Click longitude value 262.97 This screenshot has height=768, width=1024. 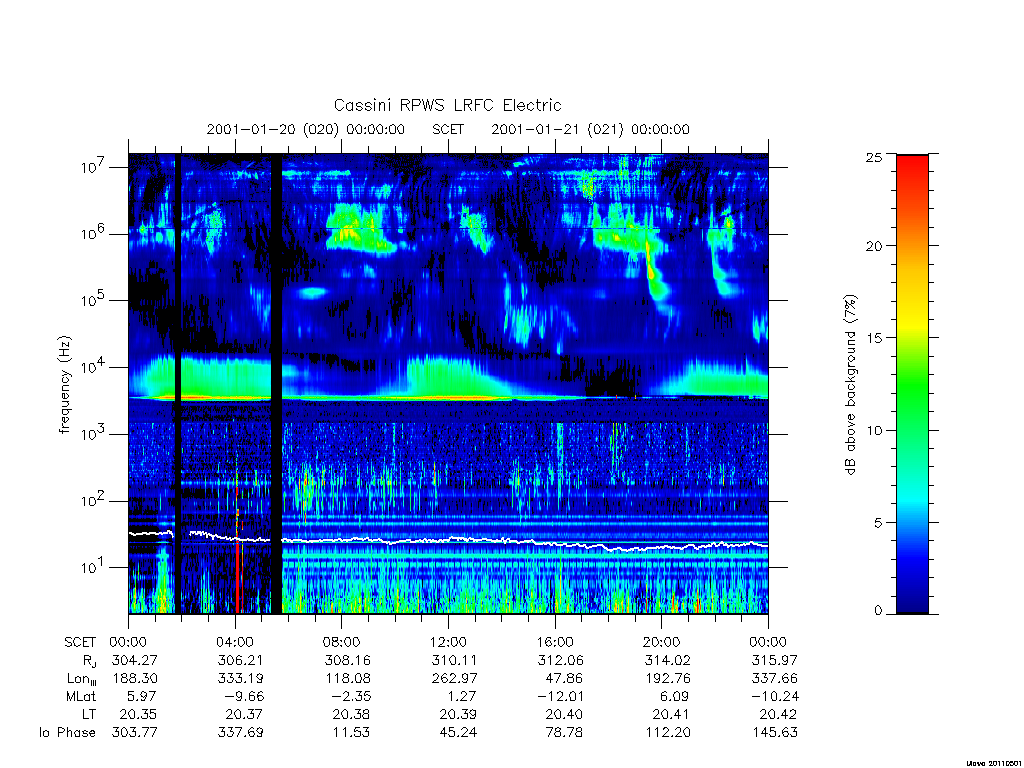pyautogui.click(x=454, y=679)
